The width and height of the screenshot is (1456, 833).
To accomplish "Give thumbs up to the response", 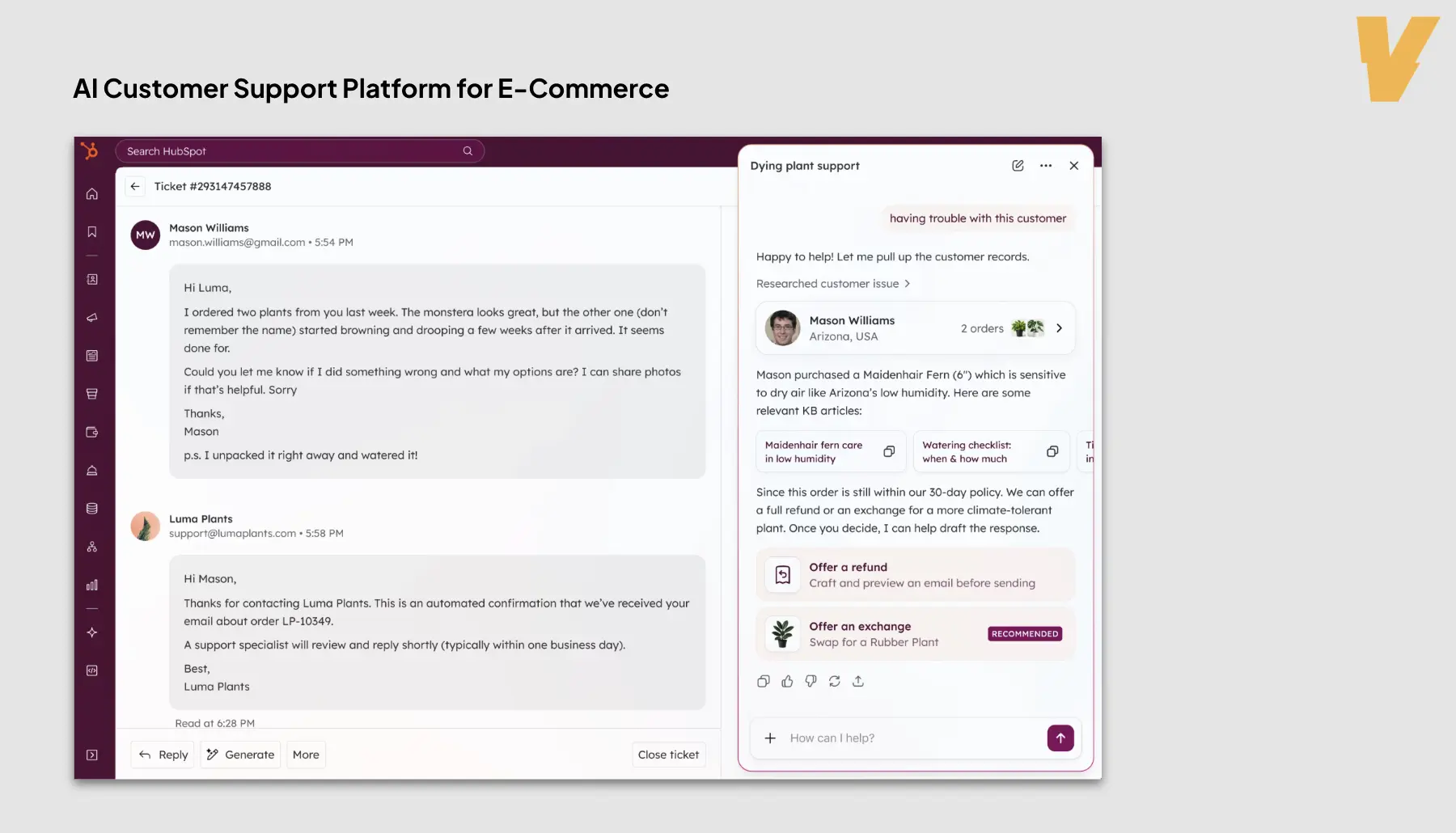I will pos(787,682).
